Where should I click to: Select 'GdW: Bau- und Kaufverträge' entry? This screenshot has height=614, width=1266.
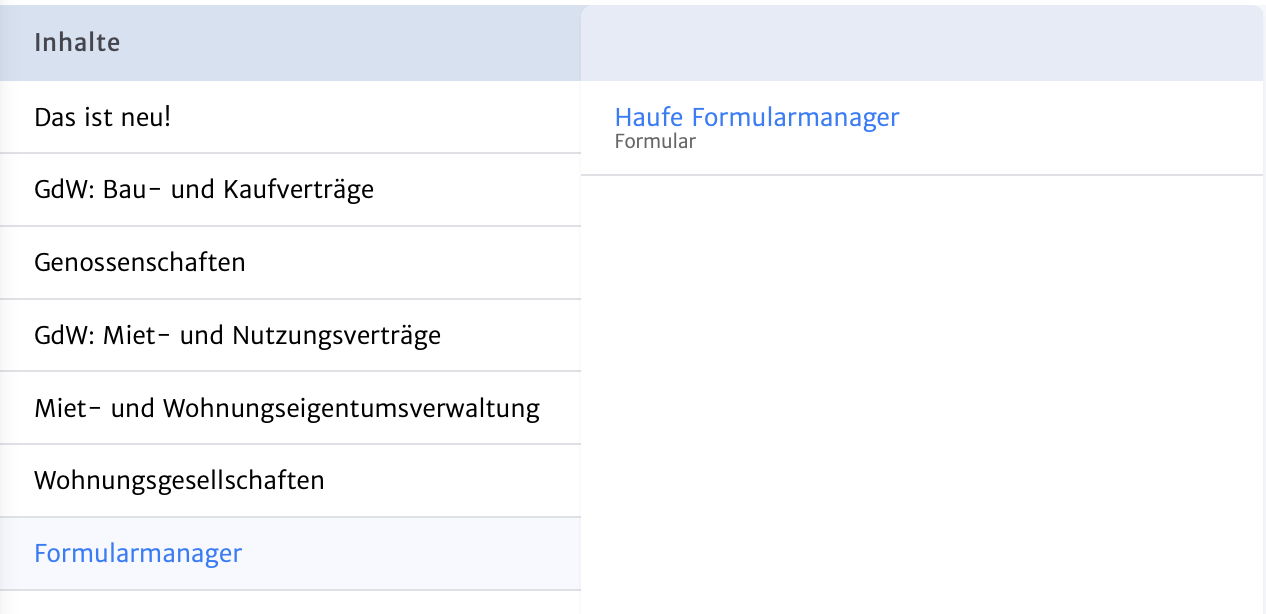tap(204, 189)
